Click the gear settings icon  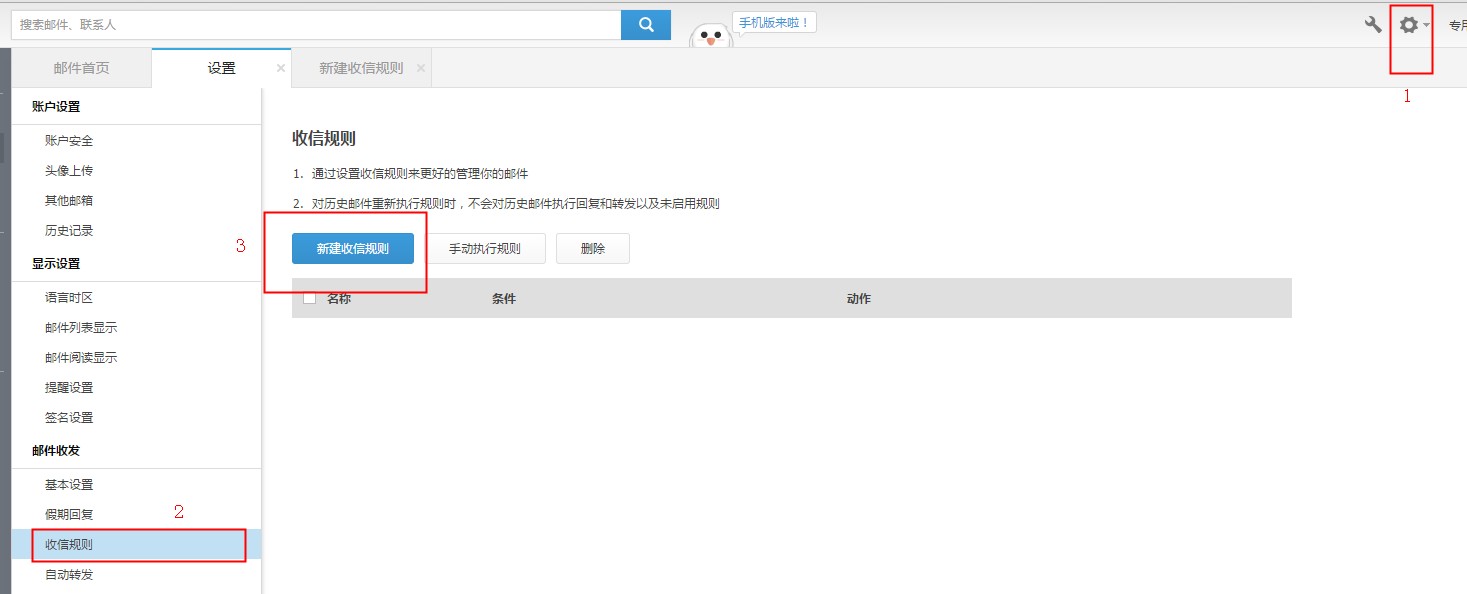(1408, 25)
